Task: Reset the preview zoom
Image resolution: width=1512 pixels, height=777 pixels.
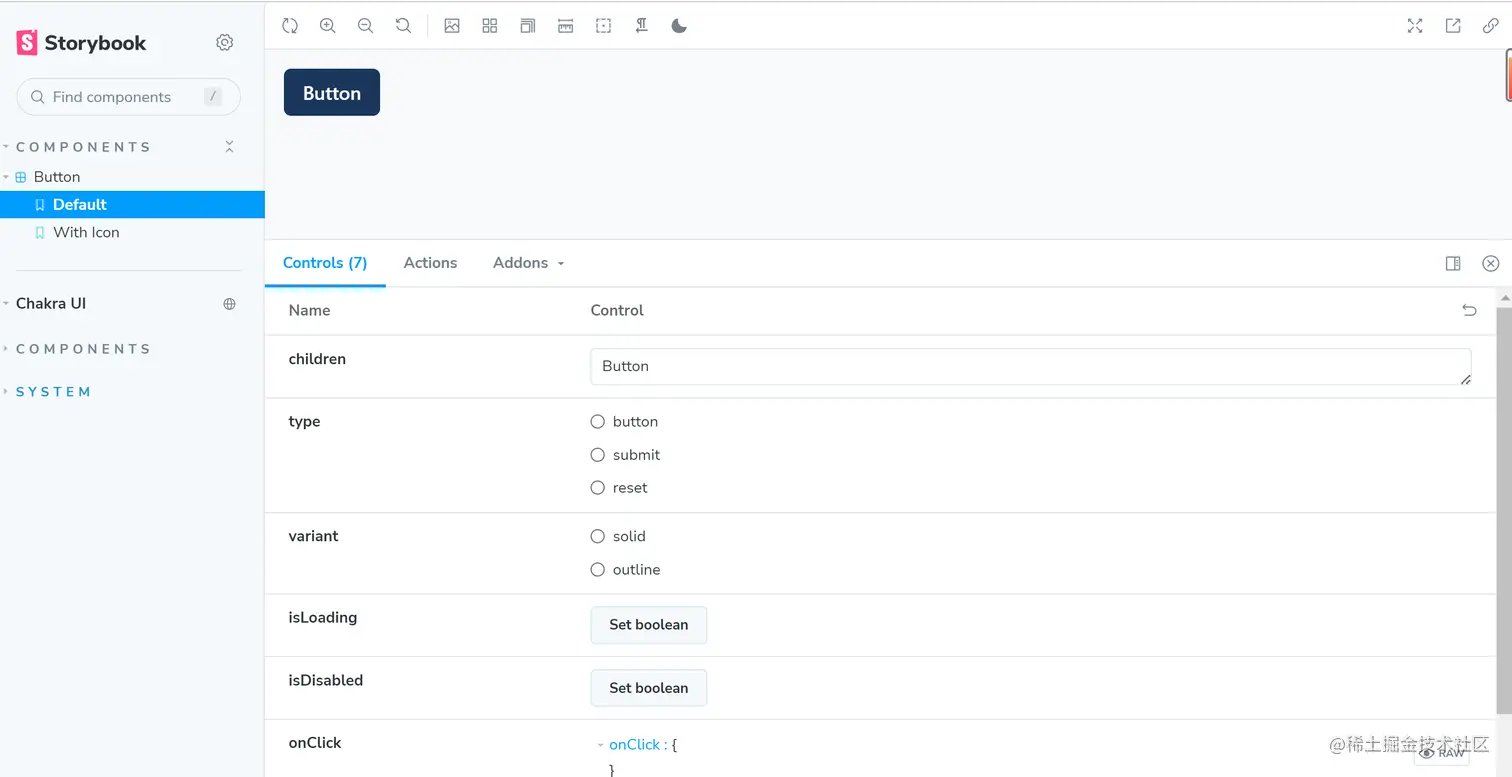Action: (x=403, y=26)
